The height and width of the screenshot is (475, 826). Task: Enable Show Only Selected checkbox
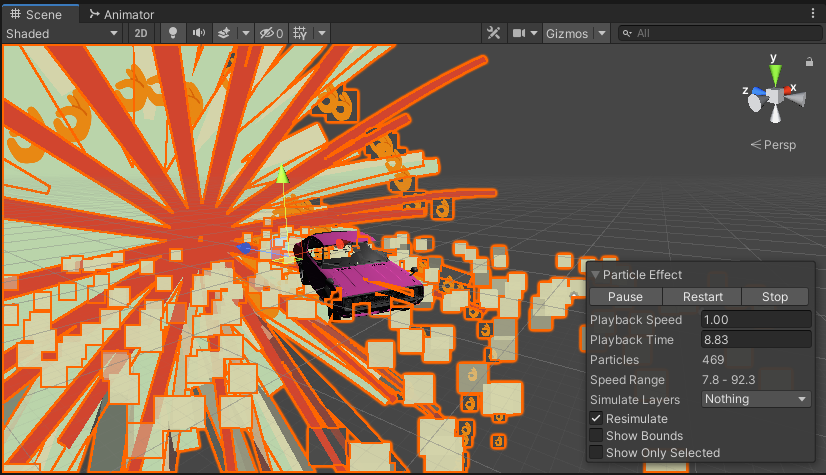coord(596,452)
